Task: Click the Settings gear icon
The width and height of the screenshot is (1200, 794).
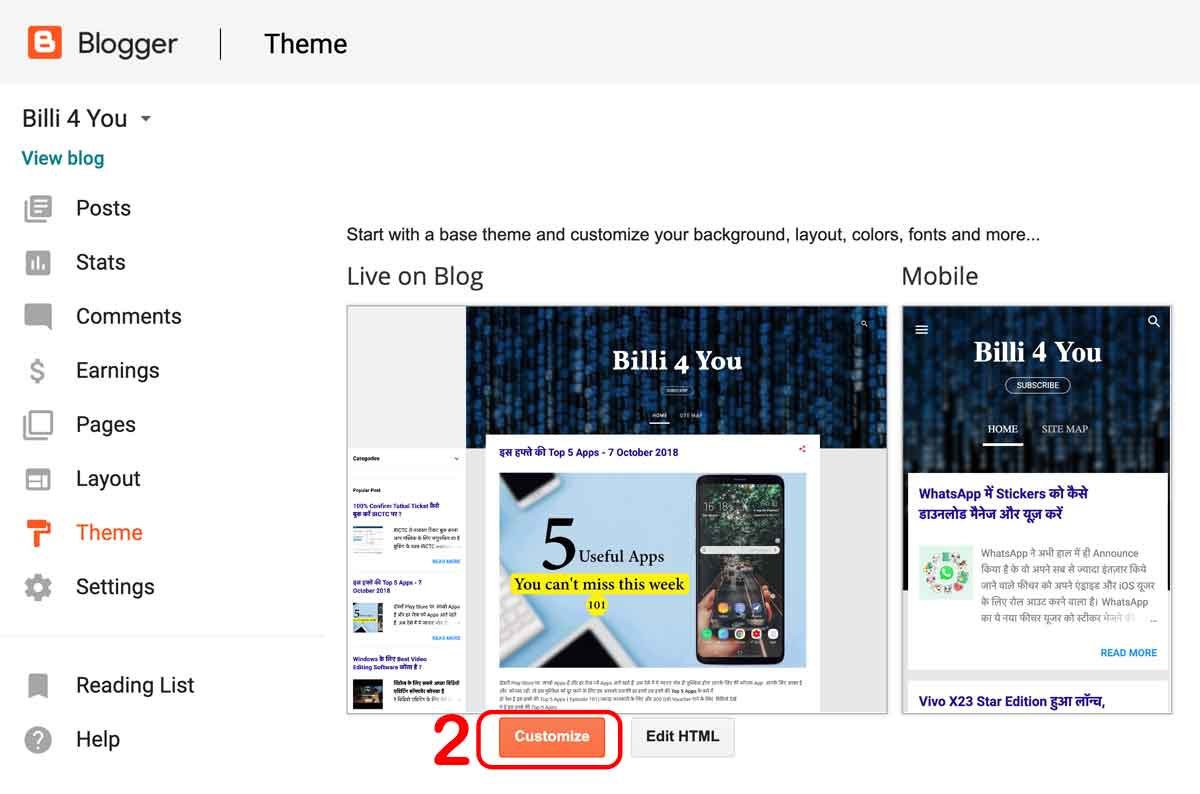Action: [38, 587]
